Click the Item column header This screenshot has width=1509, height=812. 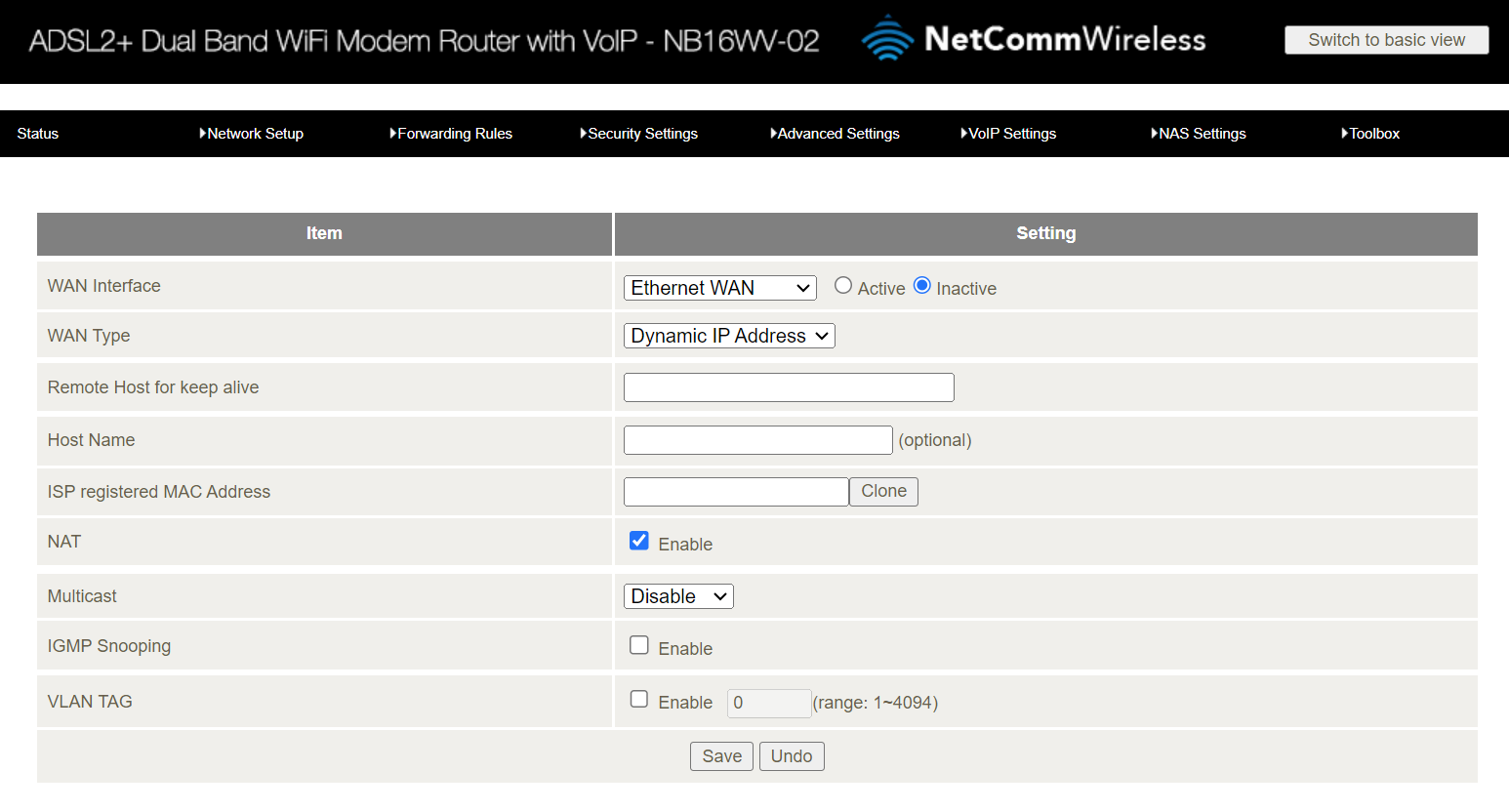click(x=324, y=233)
